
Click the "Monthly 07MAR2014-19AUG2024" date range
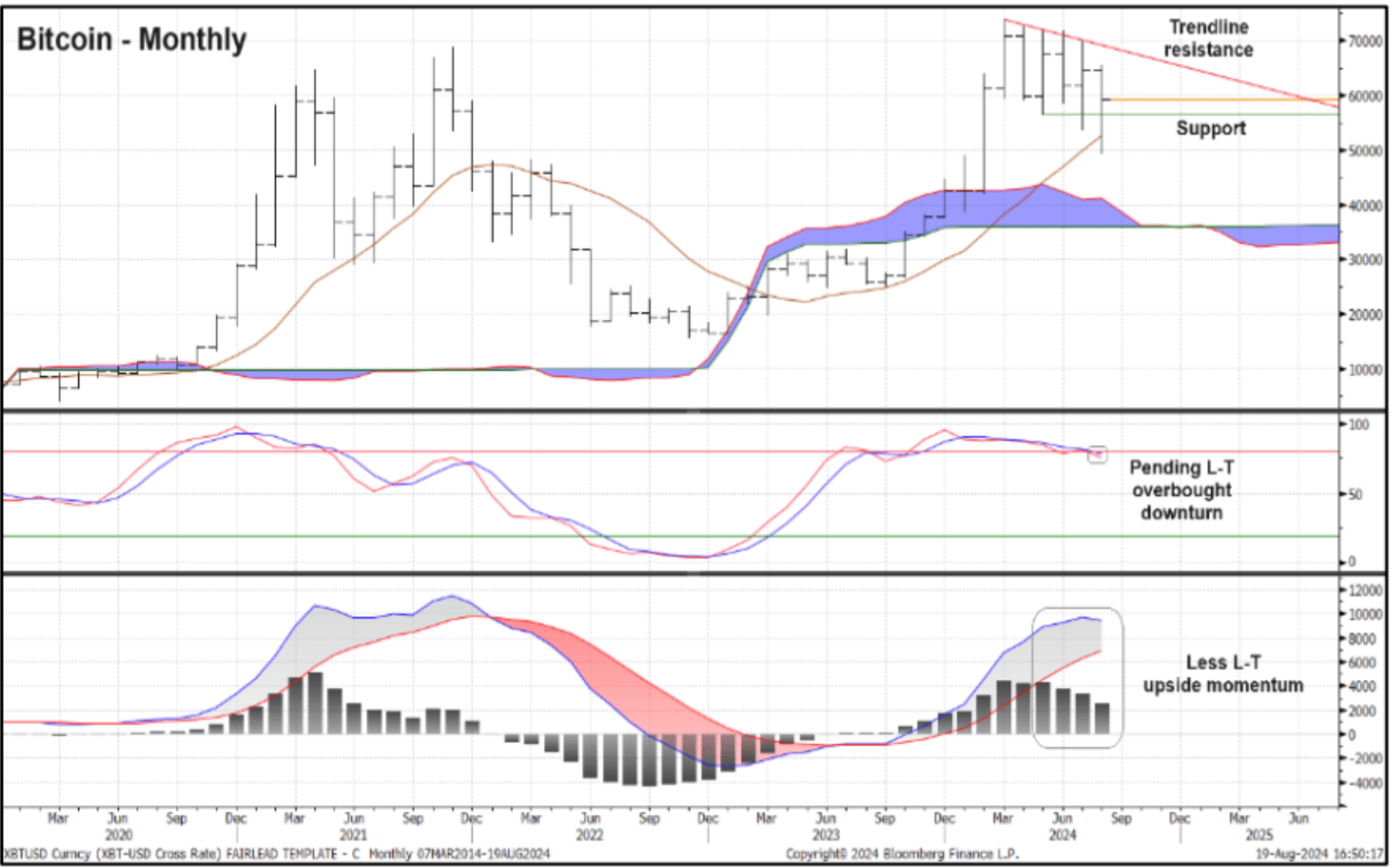pyautogui.click(x=460, y=854)
